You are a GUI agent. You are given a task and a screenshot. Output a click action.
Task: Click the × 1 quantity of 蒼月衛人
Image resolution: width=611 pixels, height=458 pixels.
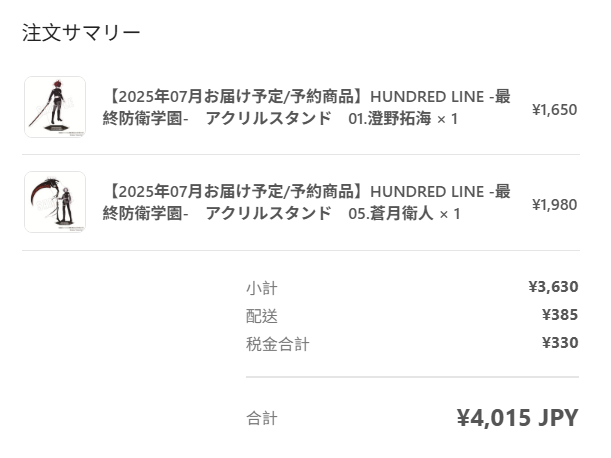click(450, 214)
